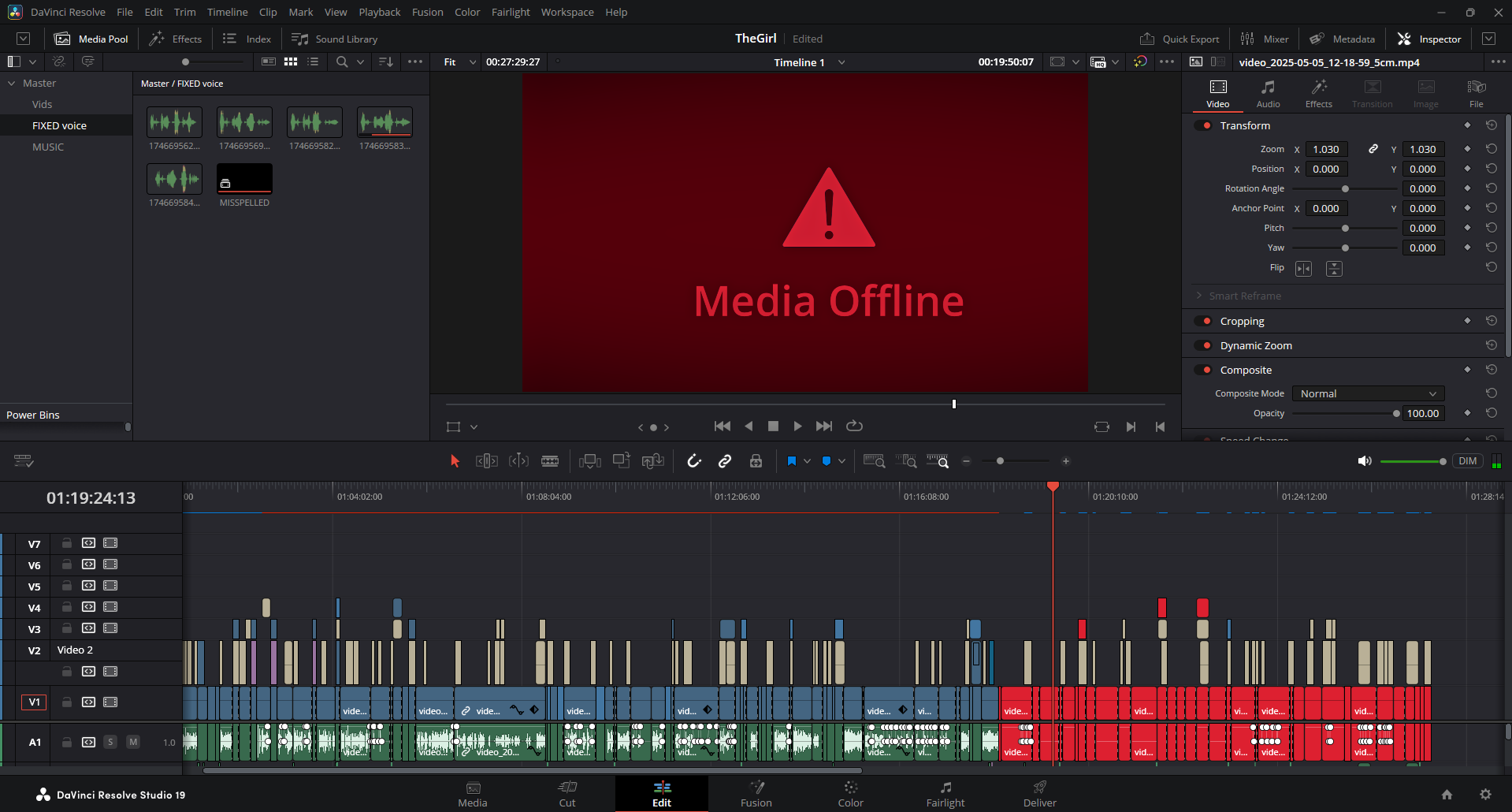
Task: Click Full Extent Zoom icon
Action: (x=875, y=461)
